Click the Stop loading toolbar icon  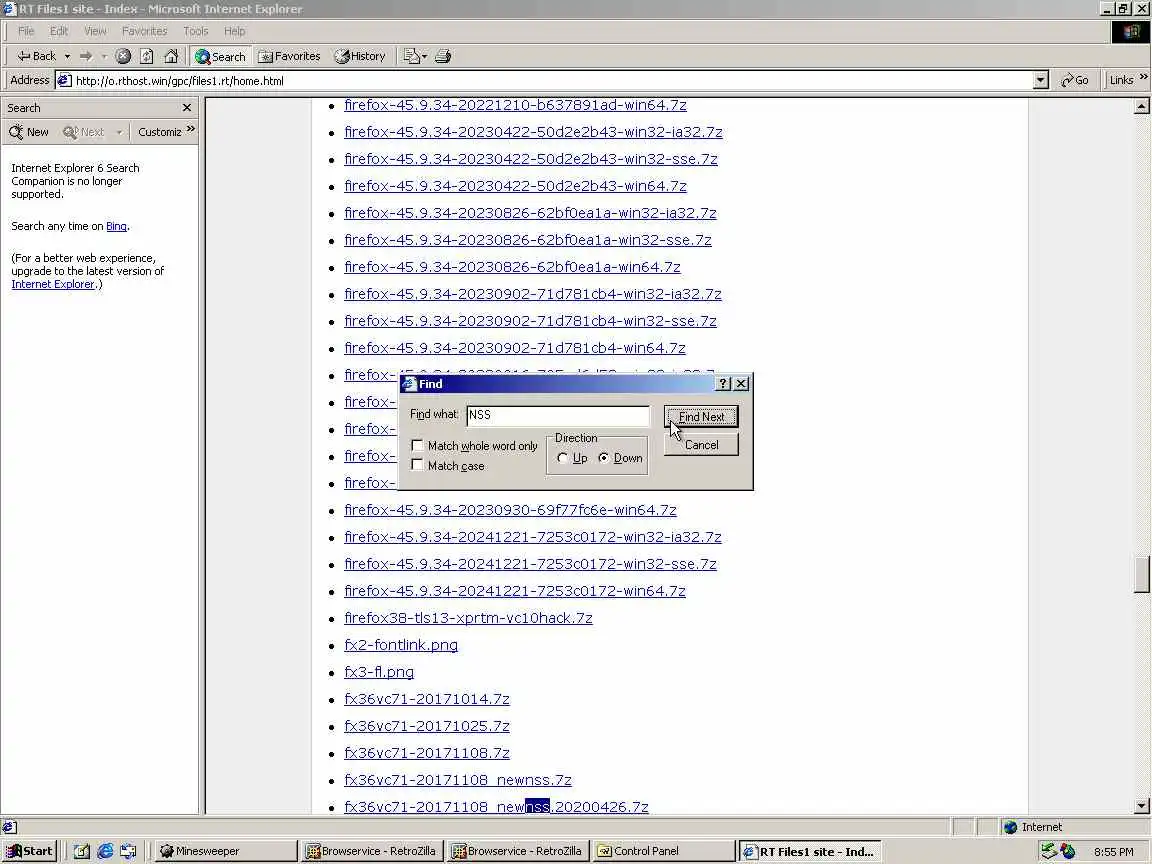(x=123, y=56)
